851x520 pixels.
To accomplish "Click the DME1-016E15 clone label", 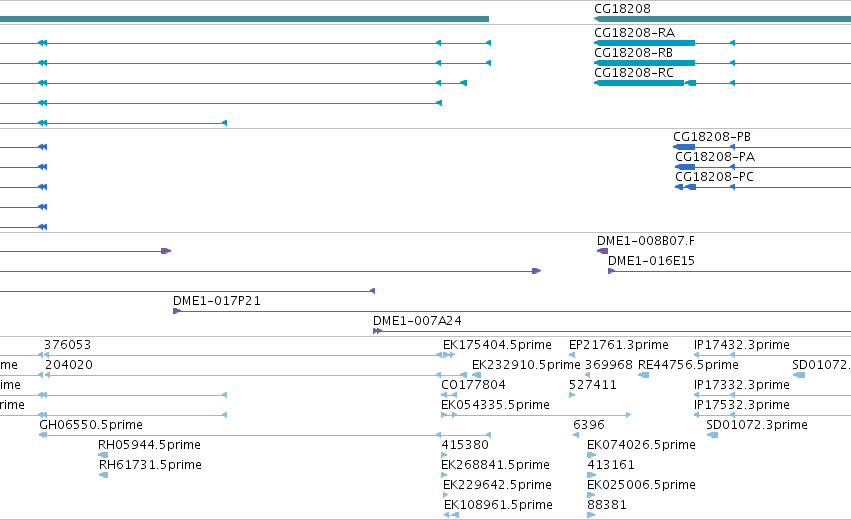I will click(651, 261).
